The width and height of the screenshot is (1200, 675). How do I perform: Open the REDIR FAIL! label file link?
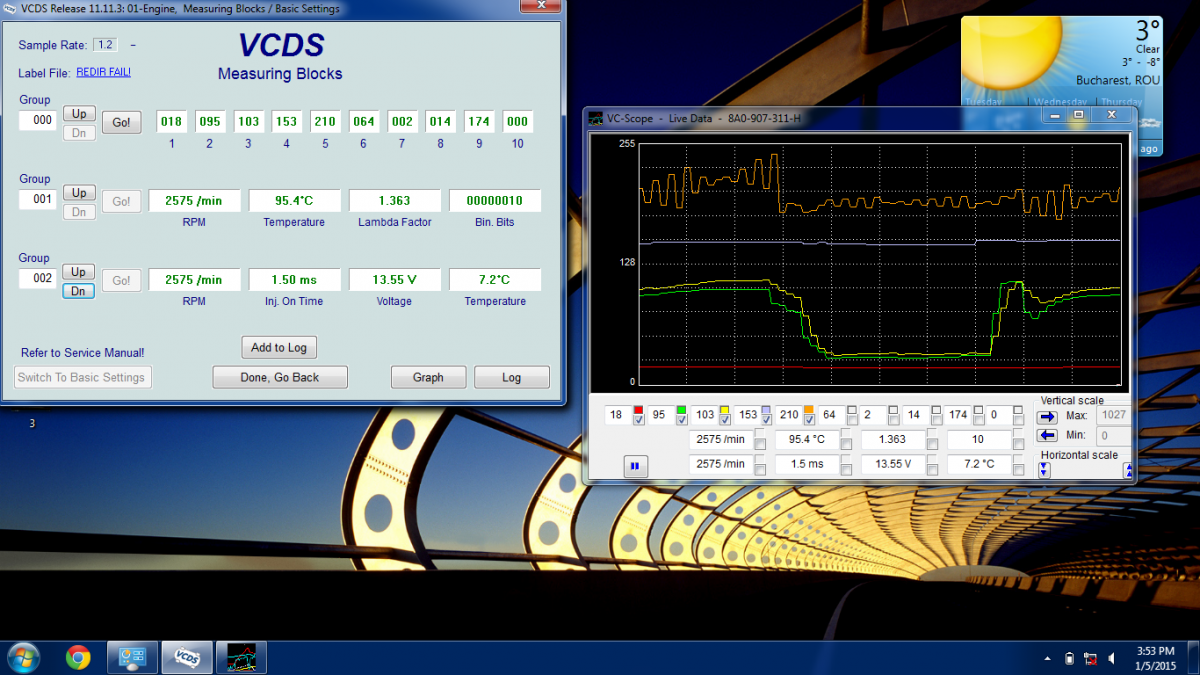tap(104, 72)
